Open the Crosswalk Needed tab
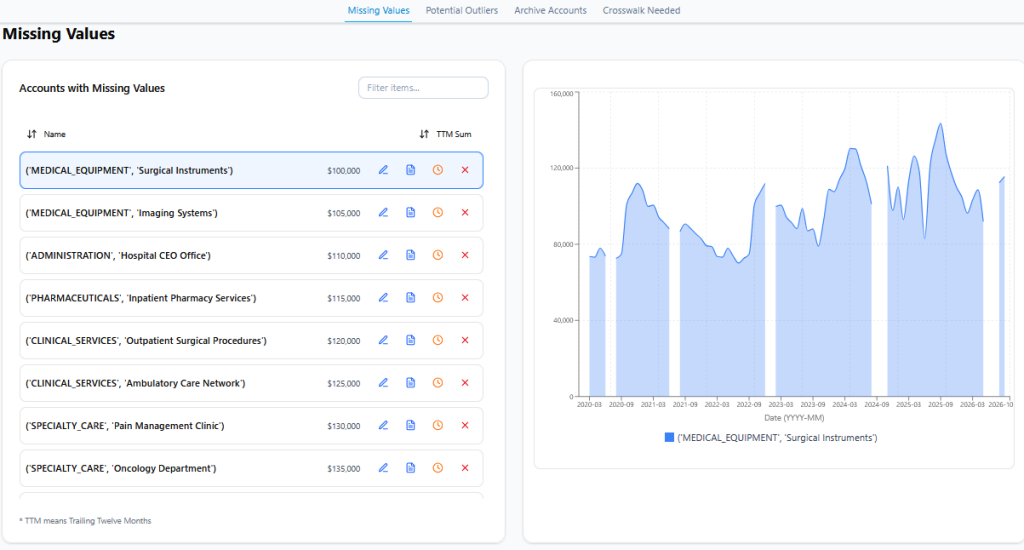Viewport: 1024px width, 550px height. click(641, 10)
